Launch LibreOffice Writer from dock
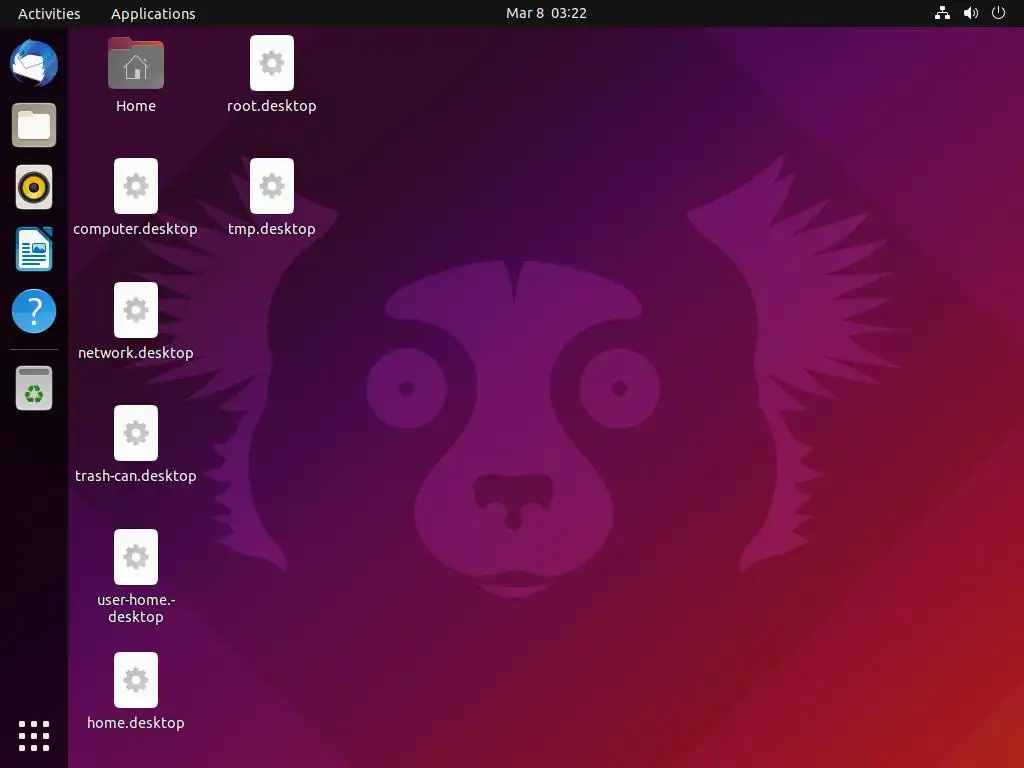This screenshot has height=768, width=1024. pos(34,249)
